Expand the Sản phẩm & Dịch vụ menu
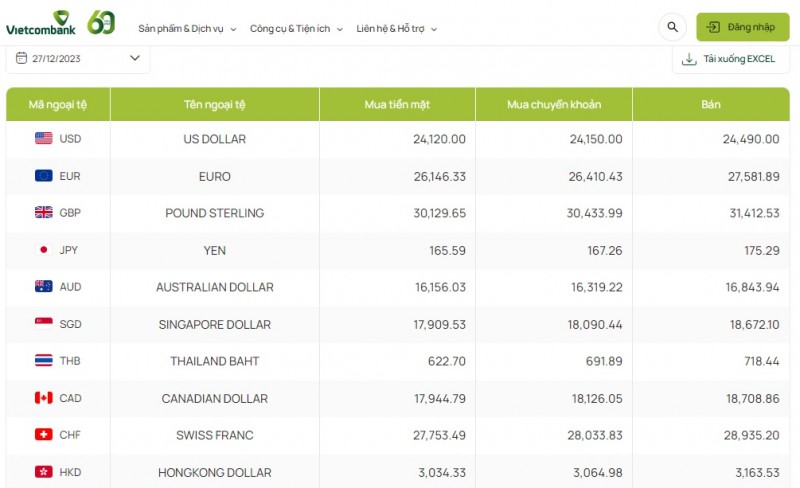Viewport: 800px width, 488px height. (x=187, y=29)
